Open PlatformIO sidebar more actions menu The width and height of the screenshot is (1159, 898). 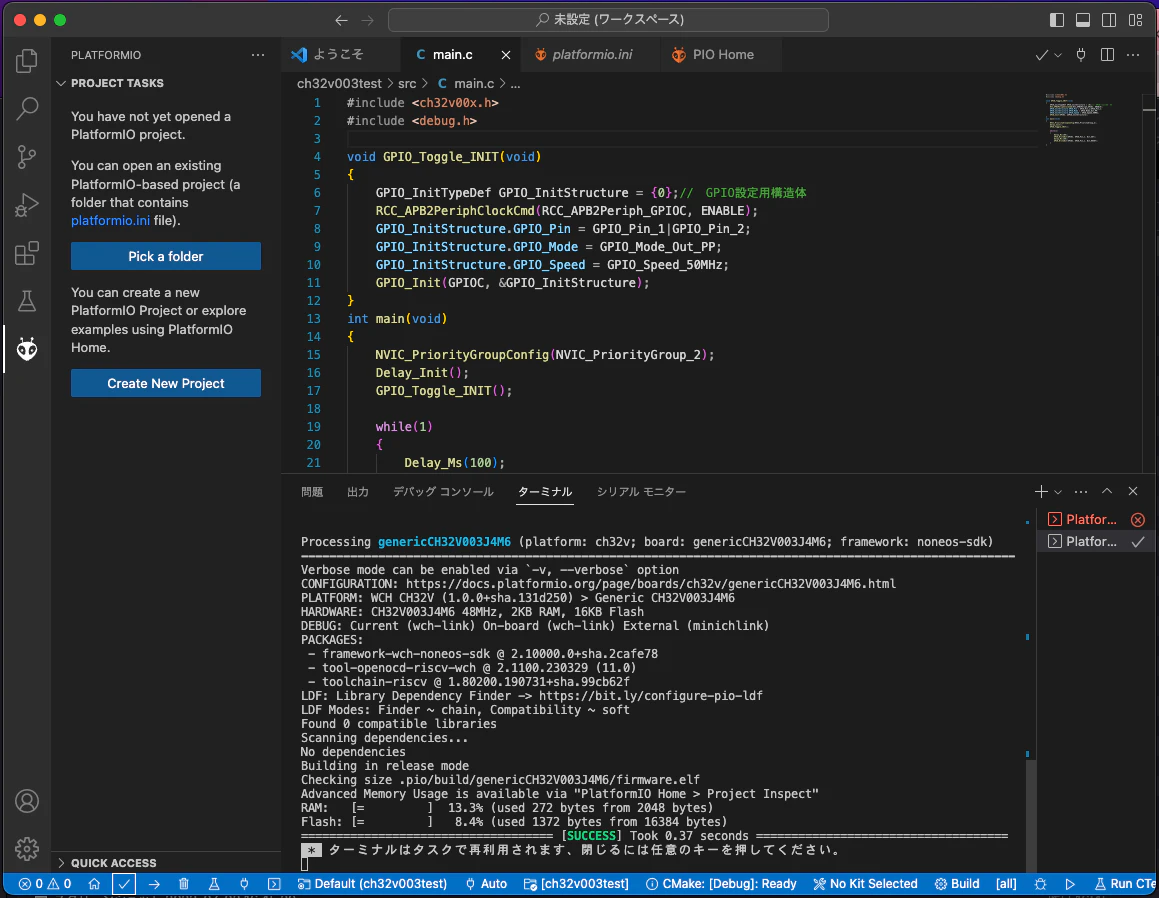257,55
